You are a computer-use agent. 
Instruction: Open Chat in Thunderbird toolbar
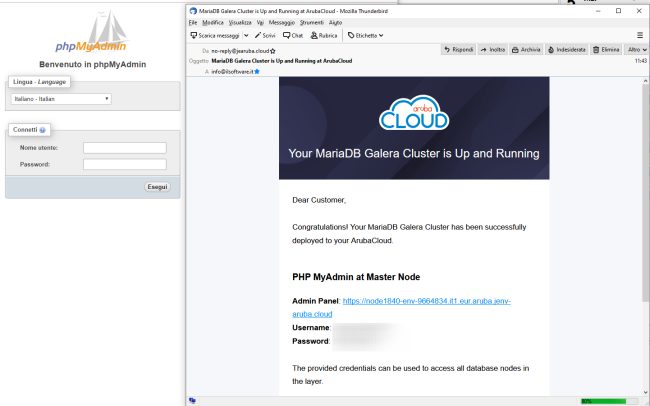[x=293, y=36]
